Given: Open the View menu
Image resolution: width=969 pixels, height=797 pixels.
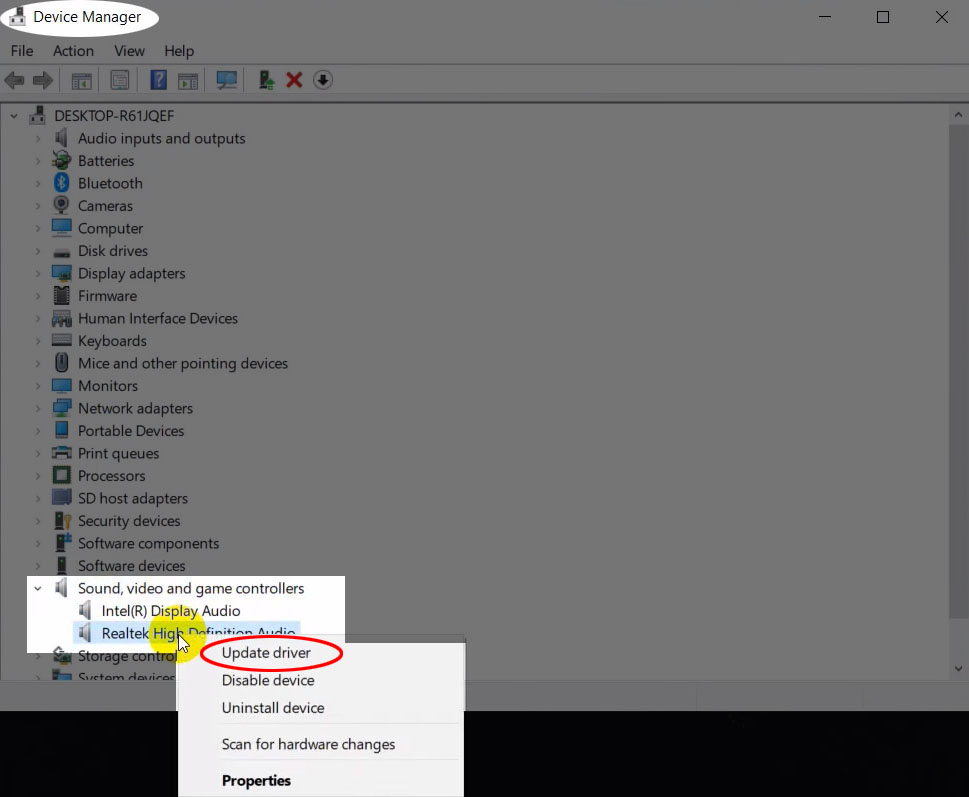Looking at the screenshot, I should tap(129, 51).
